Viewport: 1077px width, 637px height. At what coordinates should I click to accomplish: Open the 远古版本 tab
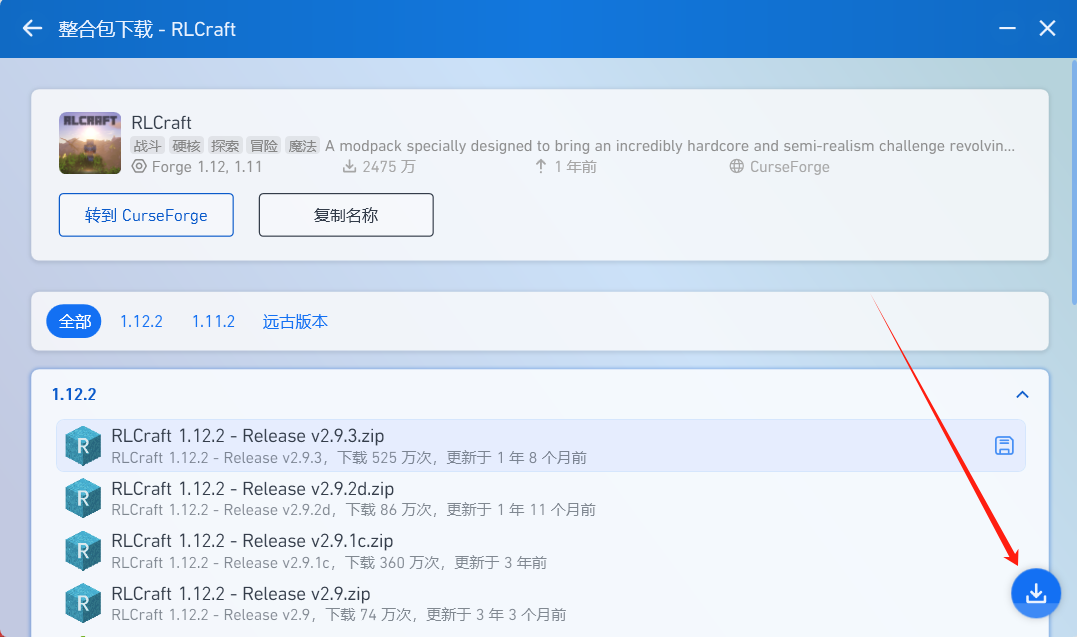click(295, 321)
